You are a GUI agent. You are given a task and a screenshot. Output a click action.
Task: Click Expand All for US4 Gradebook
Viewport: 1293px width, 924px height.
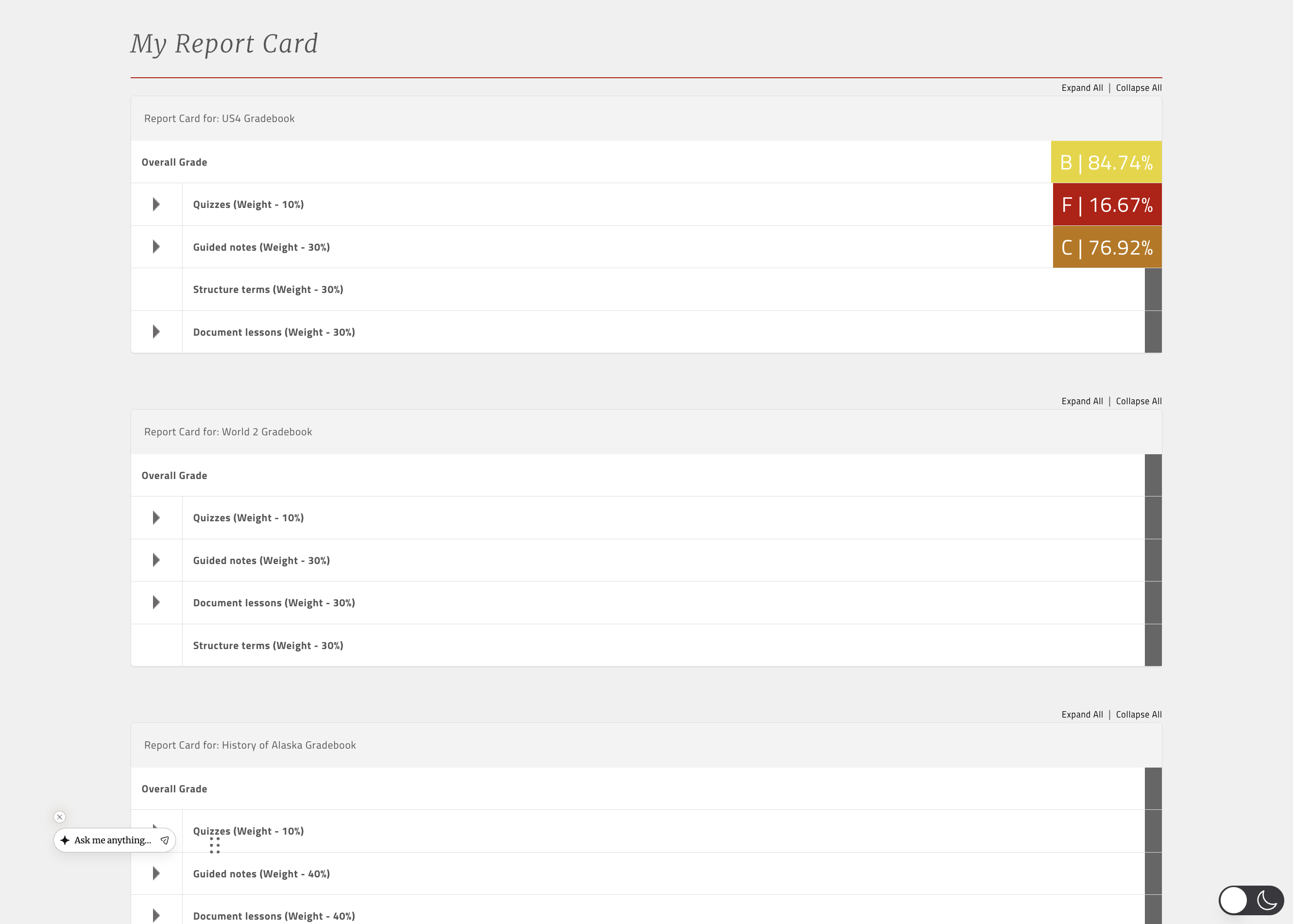click(1082, 87)
